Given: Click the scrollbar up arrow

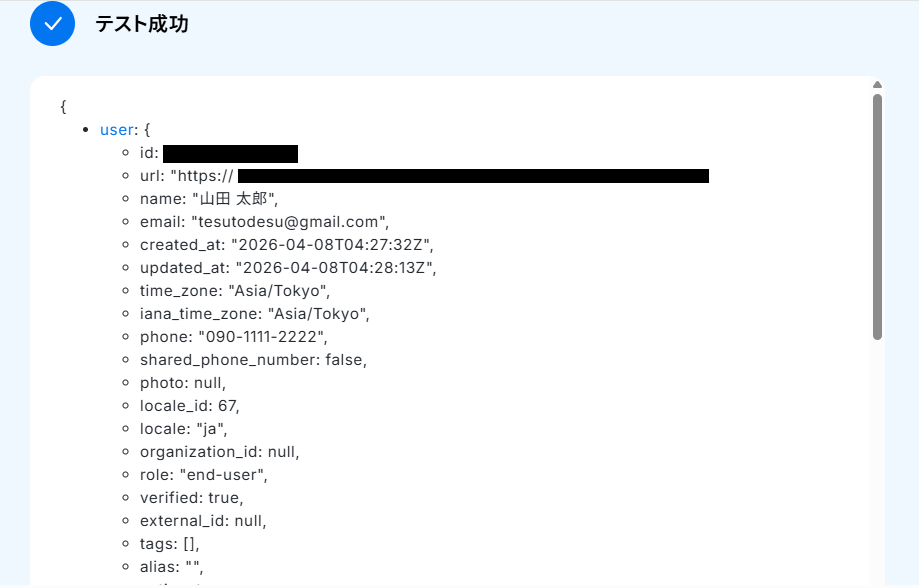Looking at the screenshot, I should coord(877,85).
